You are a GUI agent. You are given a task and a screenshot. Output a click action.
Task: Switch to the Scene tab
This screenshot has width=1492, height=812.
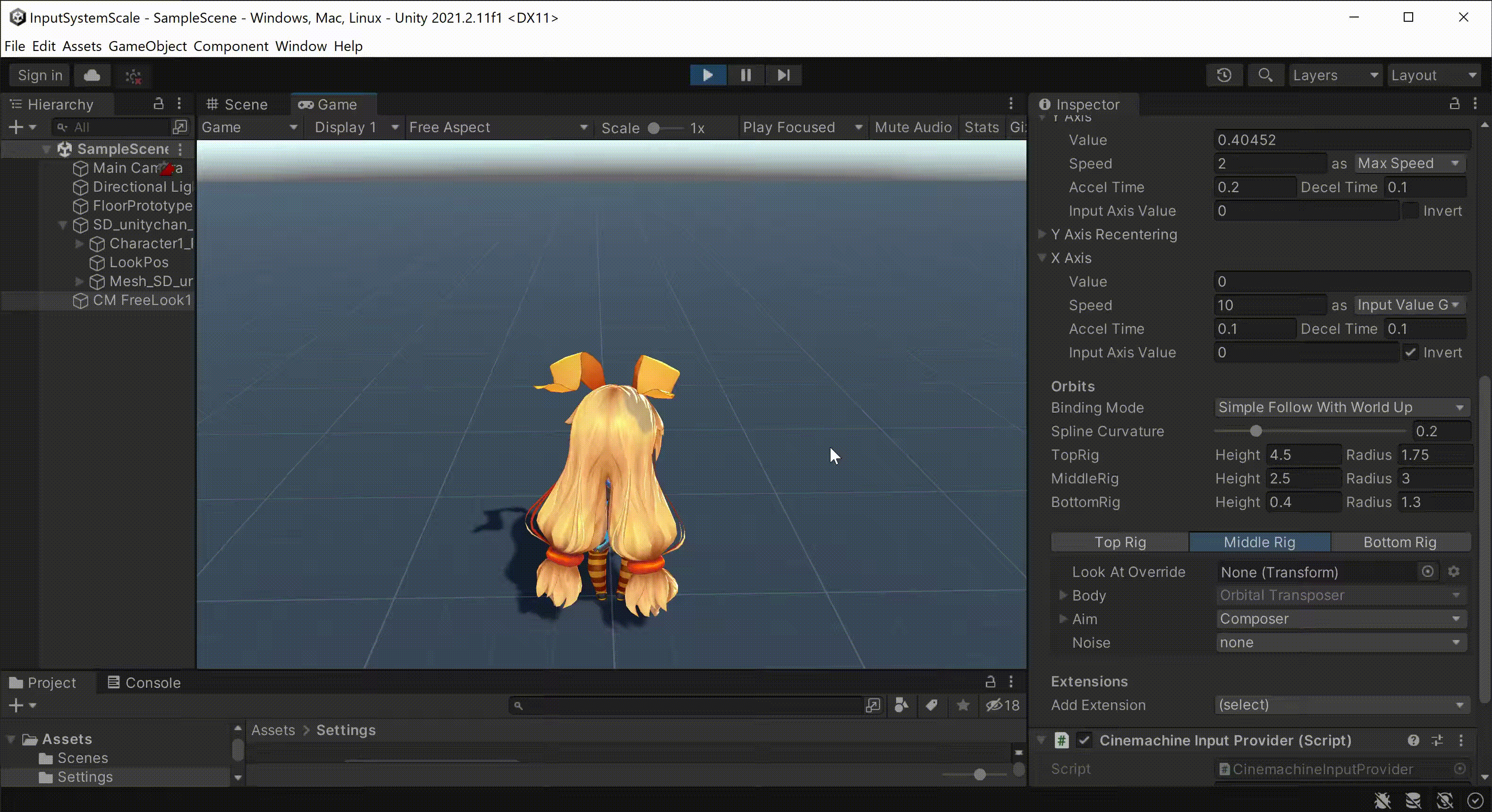click(237, 104)
